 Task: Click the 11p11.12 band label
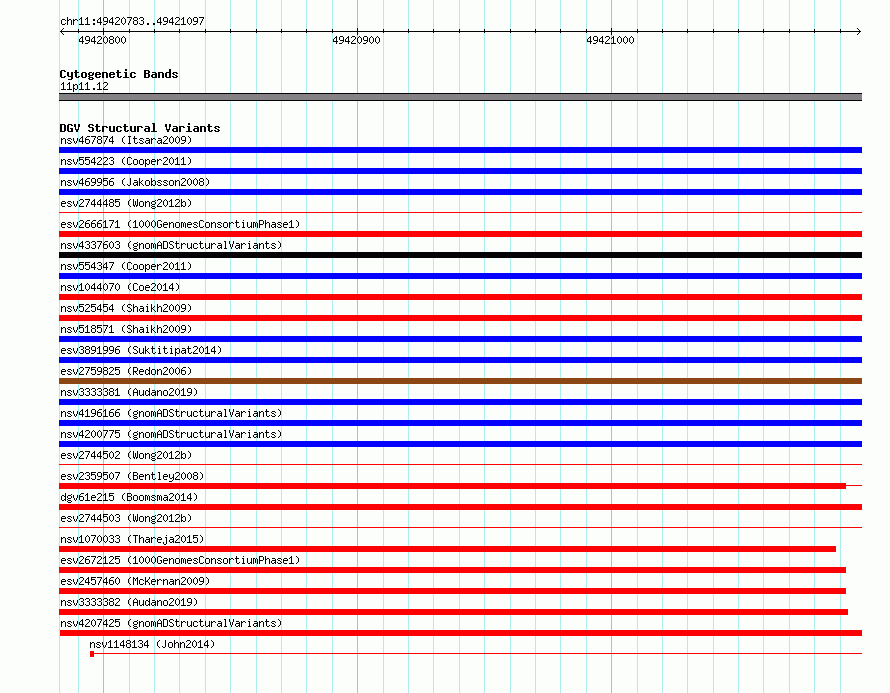pyautogui.click(x=84, y=86)
